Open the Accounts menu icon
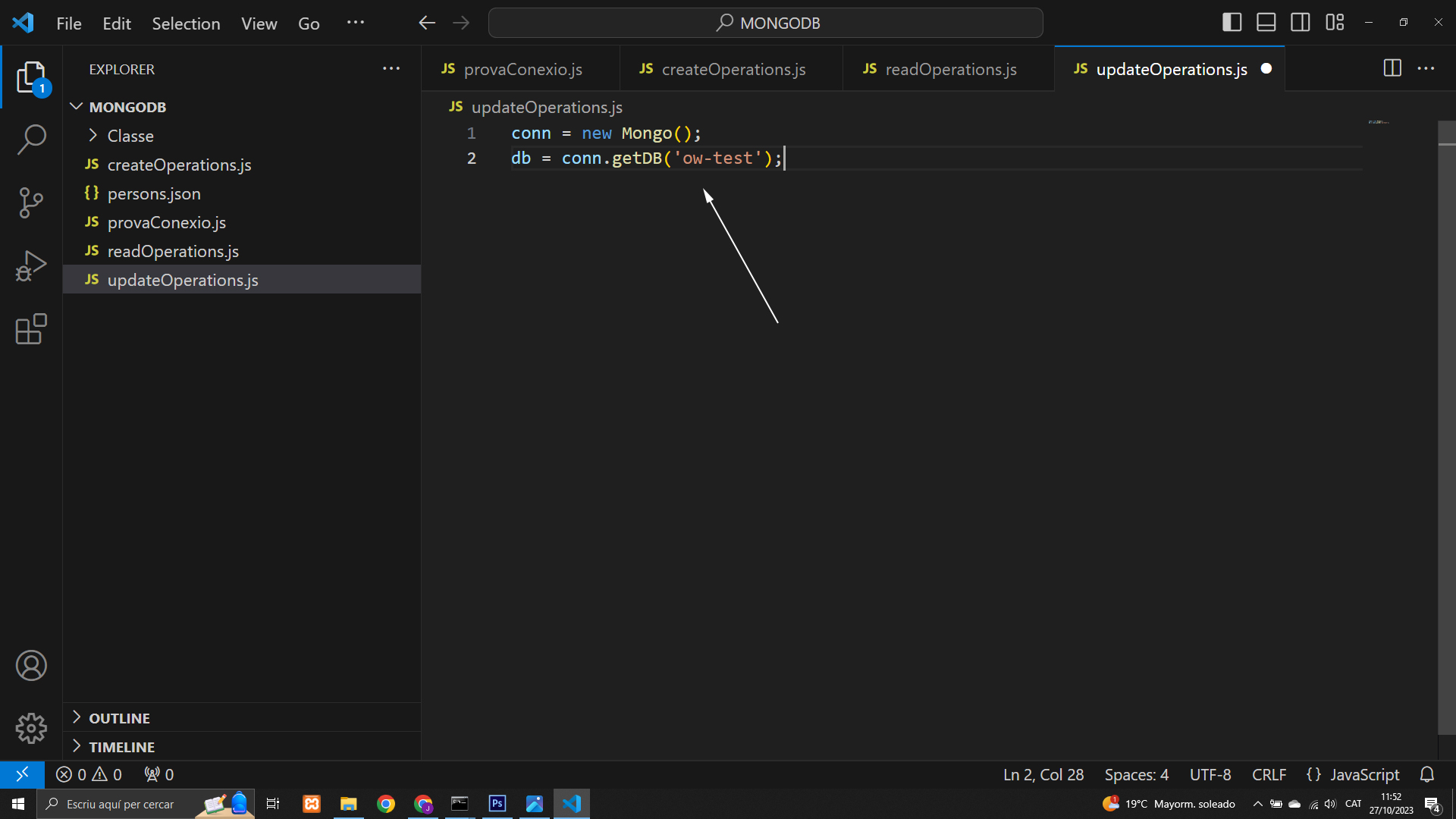This screenshot has height=819, width=1456. (31, 666)
